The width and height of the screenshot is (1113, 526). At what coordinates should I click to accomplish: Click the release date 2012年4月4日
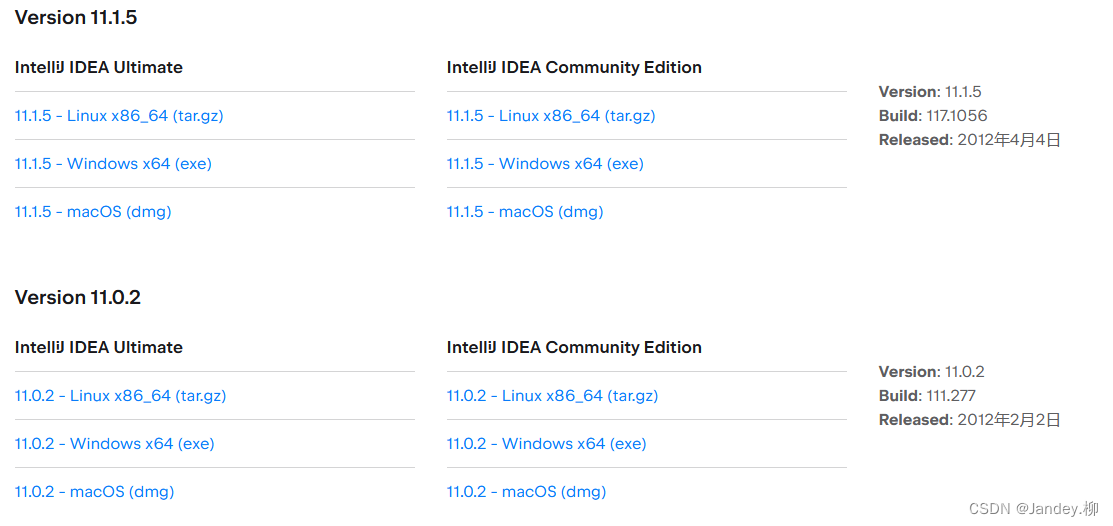point(1008,140)
